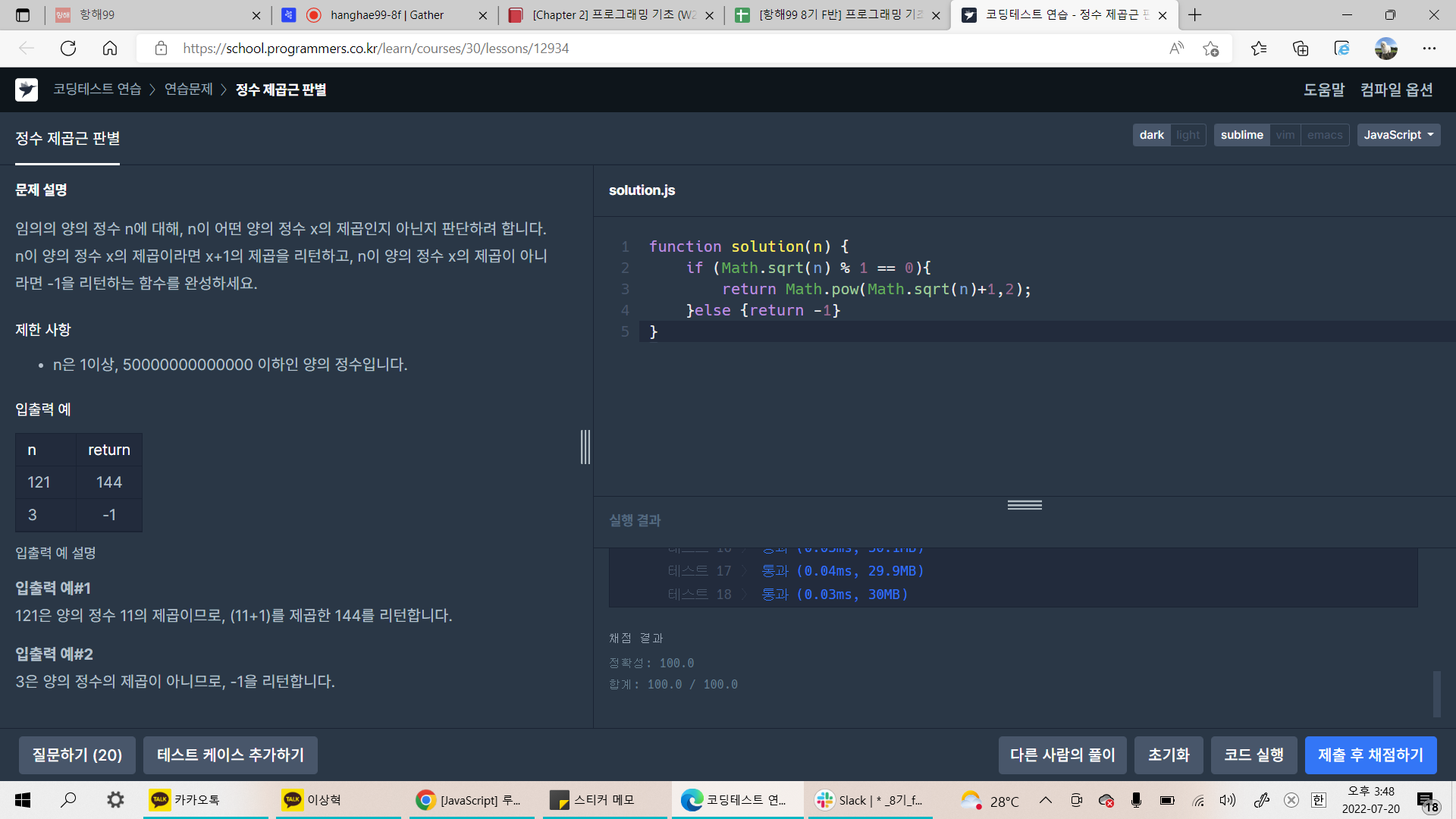Click the Programmers logo icon
This screenshot has width=1456, height=819.
[27, 89]
